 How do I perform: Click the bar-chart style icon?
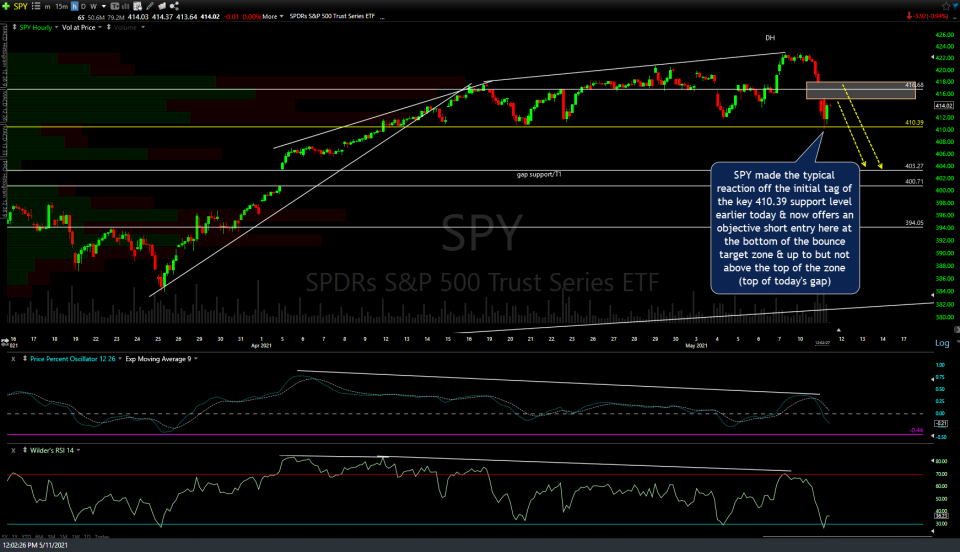pos(126,6)
